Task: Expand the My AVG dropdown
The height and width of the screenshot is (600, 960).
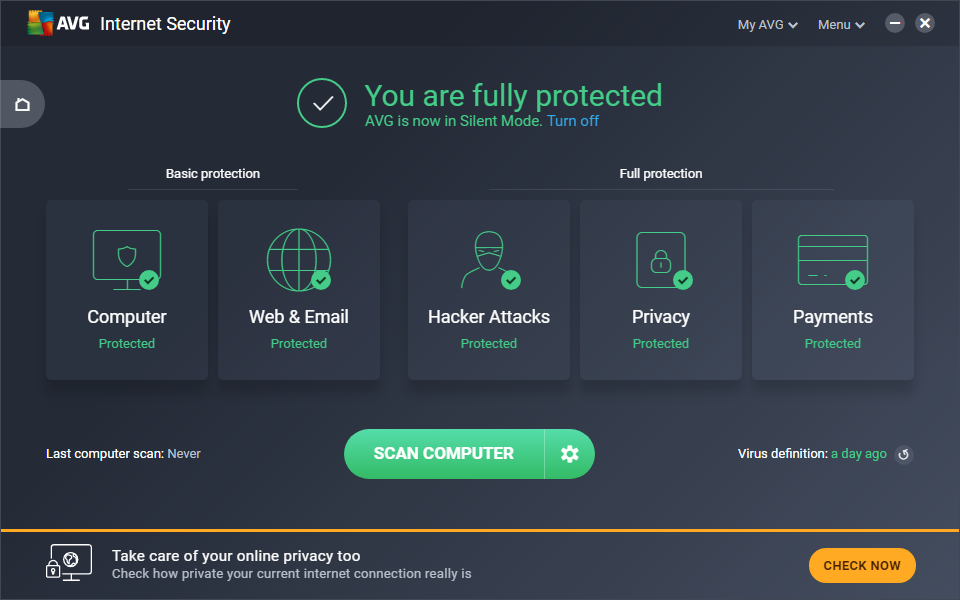Action: pos(767,25)
